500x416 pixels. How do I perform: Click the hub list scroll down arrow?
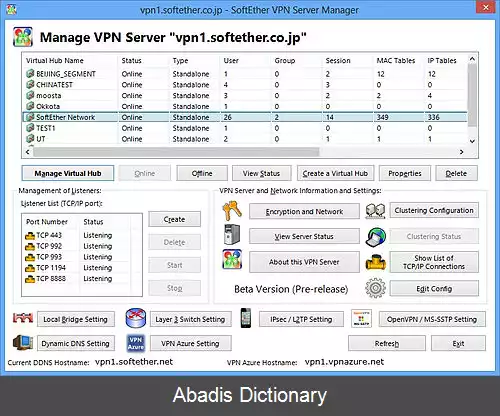click(472, 141)
